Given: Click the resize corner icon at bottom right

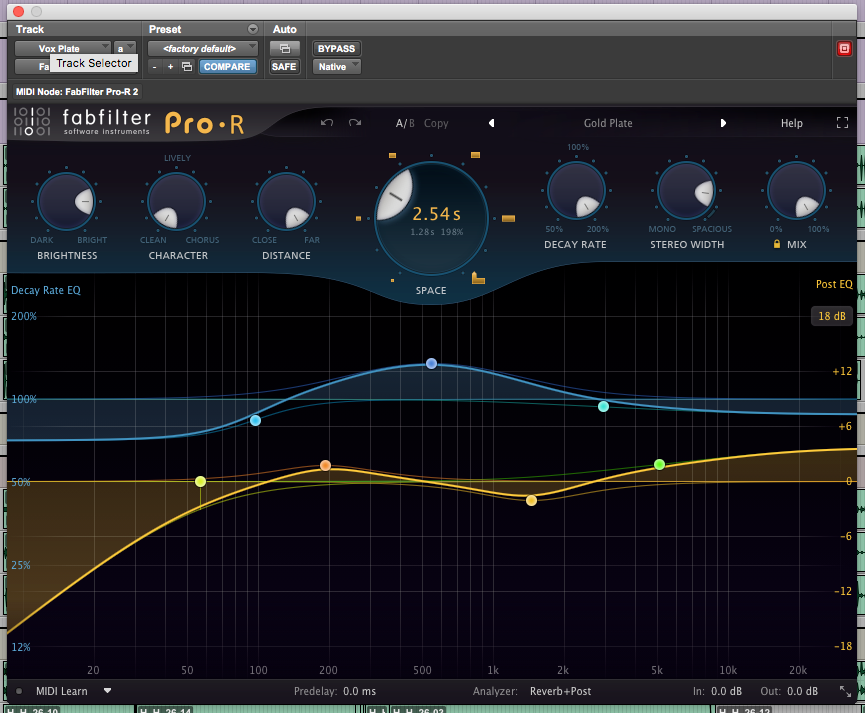Looking at the screenshot, I should (x=845, y=691).
